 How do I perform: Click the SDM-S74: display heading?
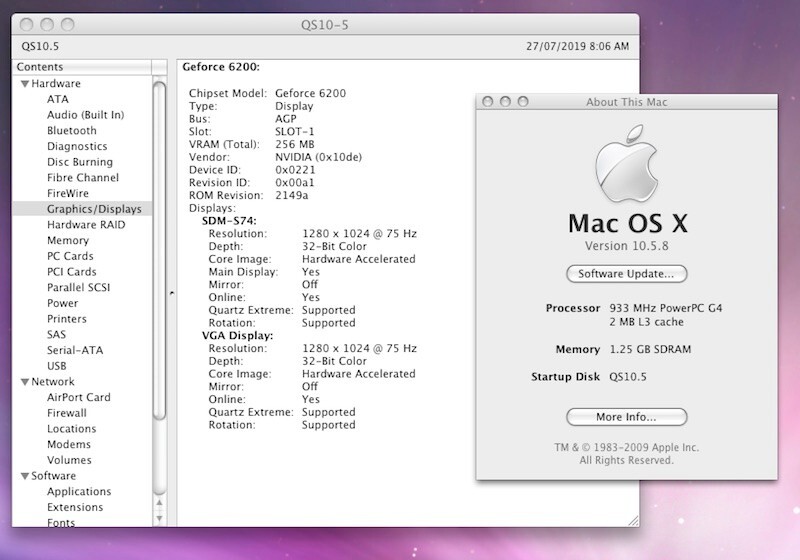pyautogui.click(x=229, y=221)
